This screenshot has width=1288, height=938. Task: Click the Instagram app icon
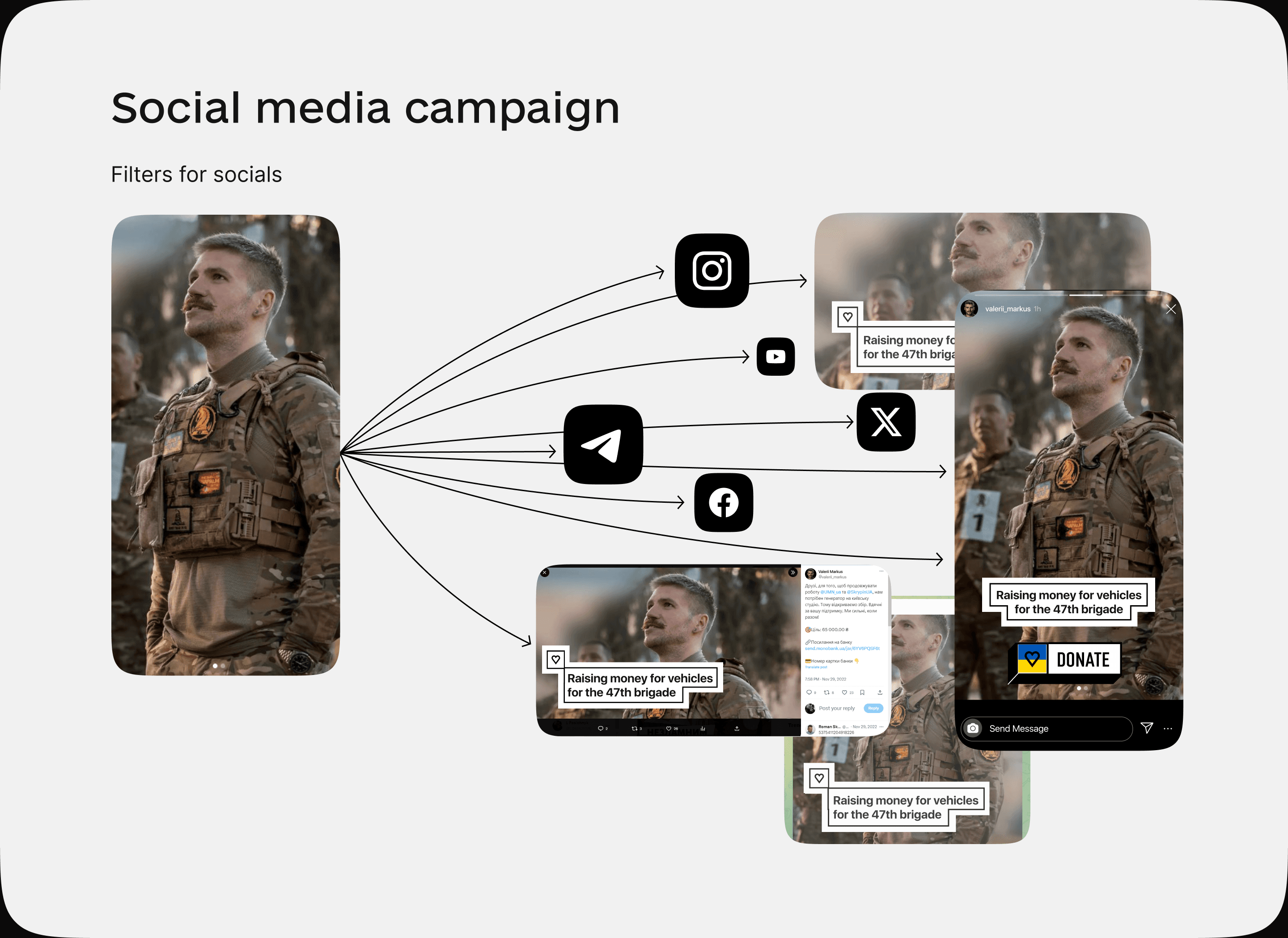point(712,271)
